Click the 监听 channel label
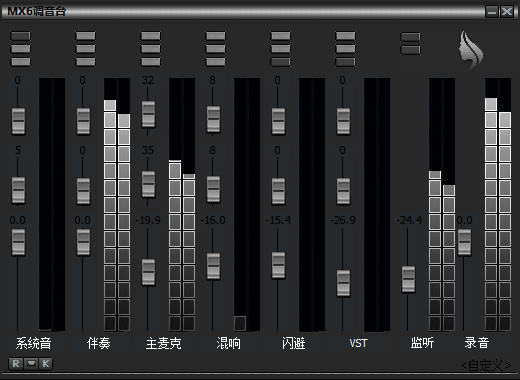This screenshot has height=380, width=520. click(422, 343)
